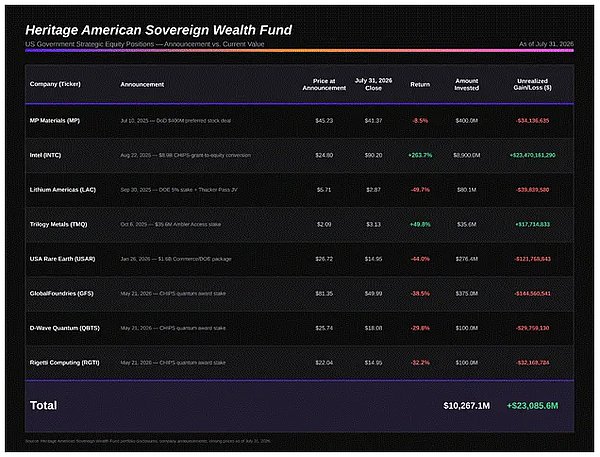The width and height of the screenshot is (600, 457).
Task: Click Trilogy Metals' green unrealized gain value
Action: (532, 224)
